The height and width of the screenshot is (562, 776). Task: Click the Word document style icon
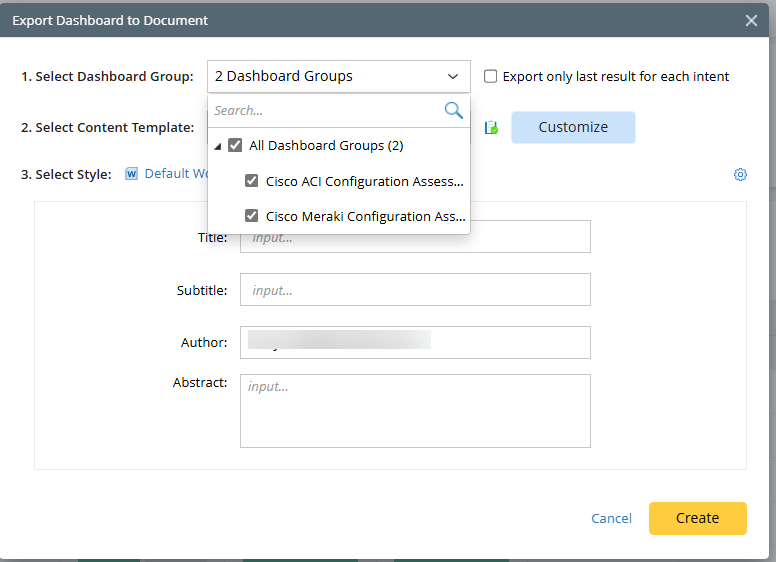pyautogui.click(x=131, y=174)
